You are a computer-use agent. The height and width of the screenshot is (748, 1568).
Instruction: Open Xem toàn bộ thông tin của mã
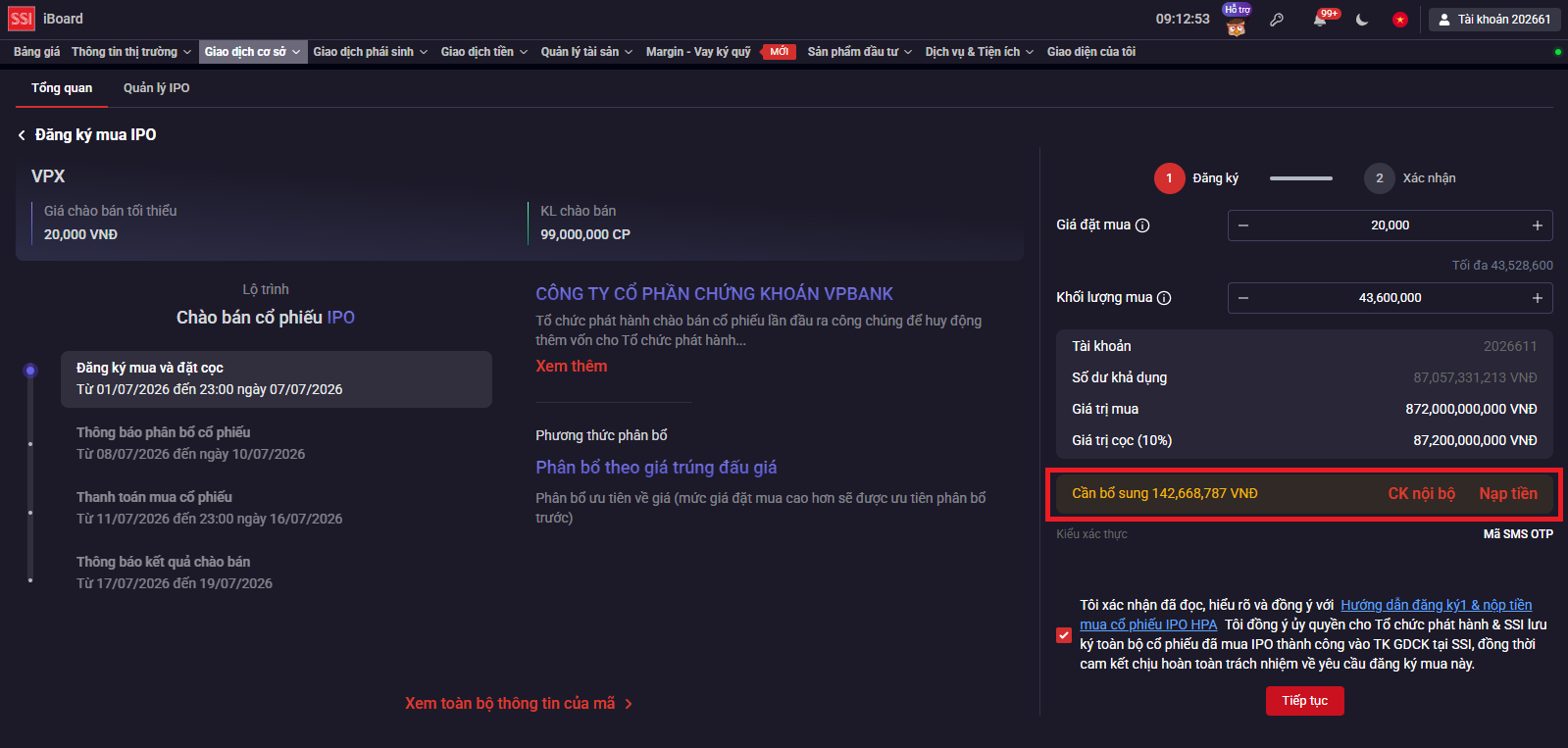pyautogui.click(x=519, y=704)
